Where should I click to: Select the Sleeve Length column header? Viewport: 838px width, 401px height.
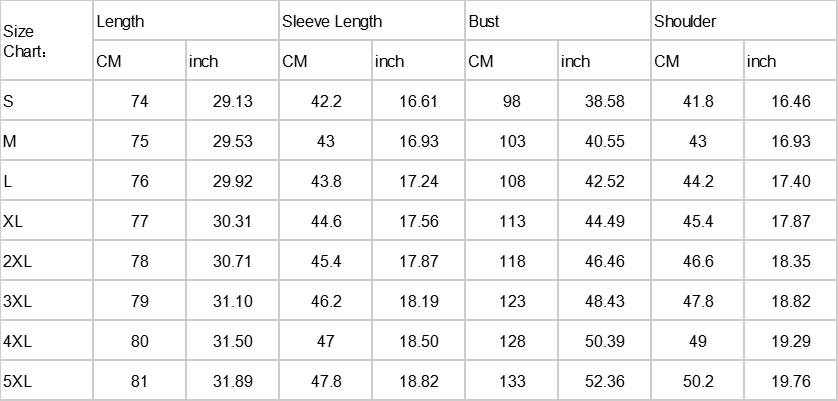(332, 21)
